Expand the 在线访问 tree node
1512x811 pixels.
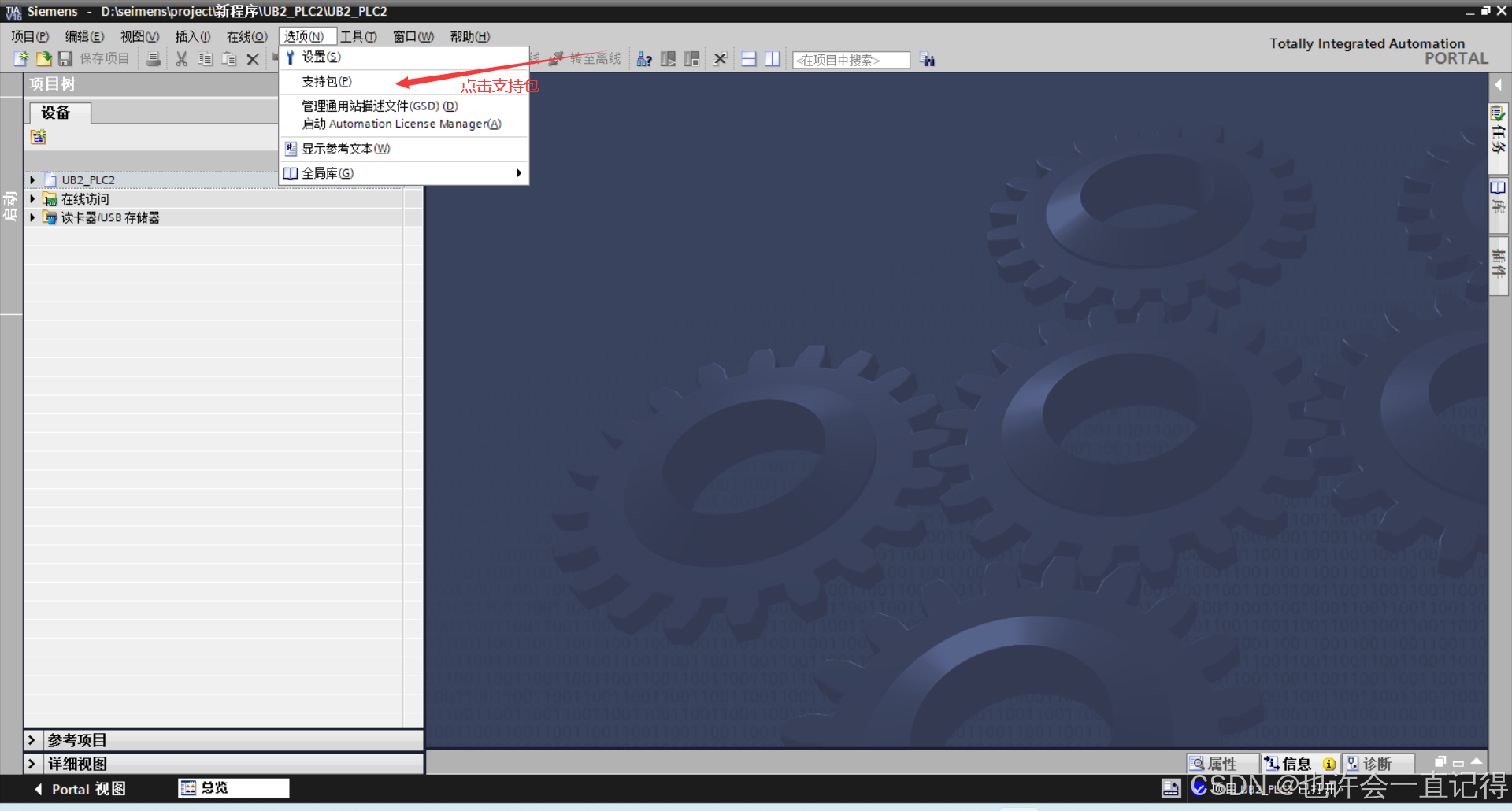(32, 199)
